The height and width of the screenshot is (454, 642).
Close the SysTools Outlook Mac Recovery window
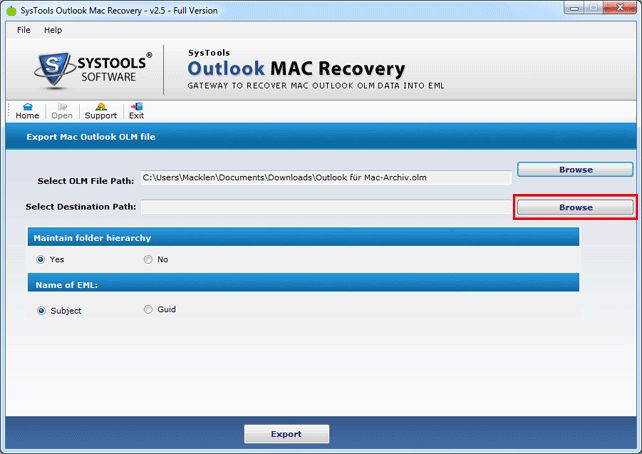tap(619, 8)
